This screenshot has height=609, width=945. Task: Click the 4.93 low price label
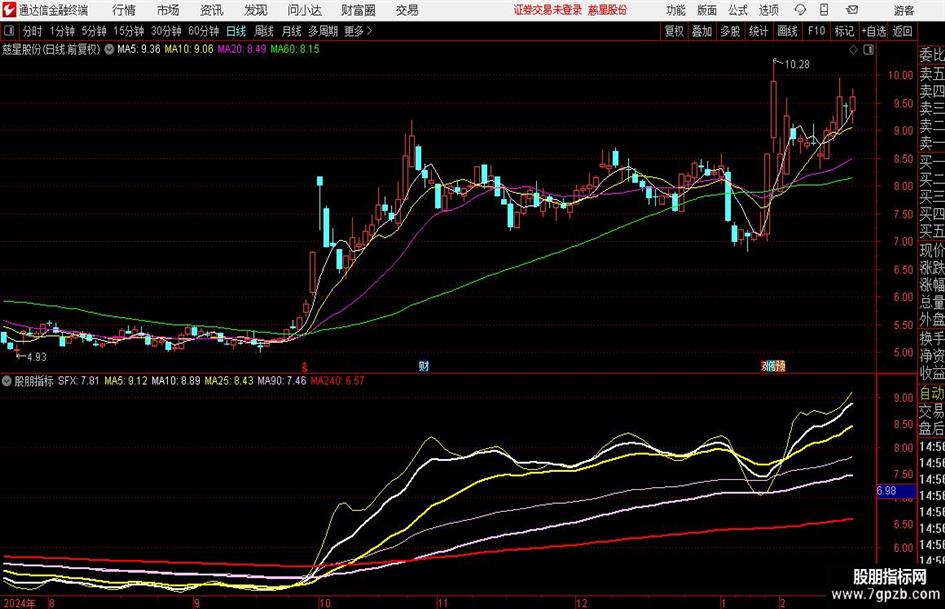click(36, 357)
